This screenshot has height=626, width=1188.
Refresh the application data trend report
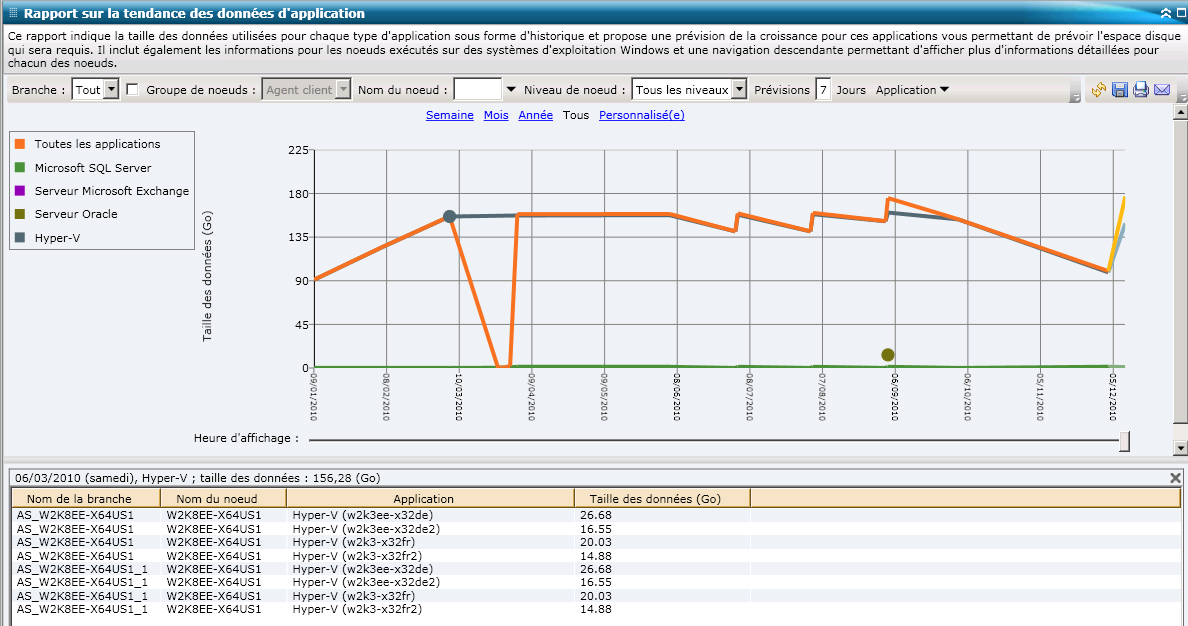[1097, 90]
